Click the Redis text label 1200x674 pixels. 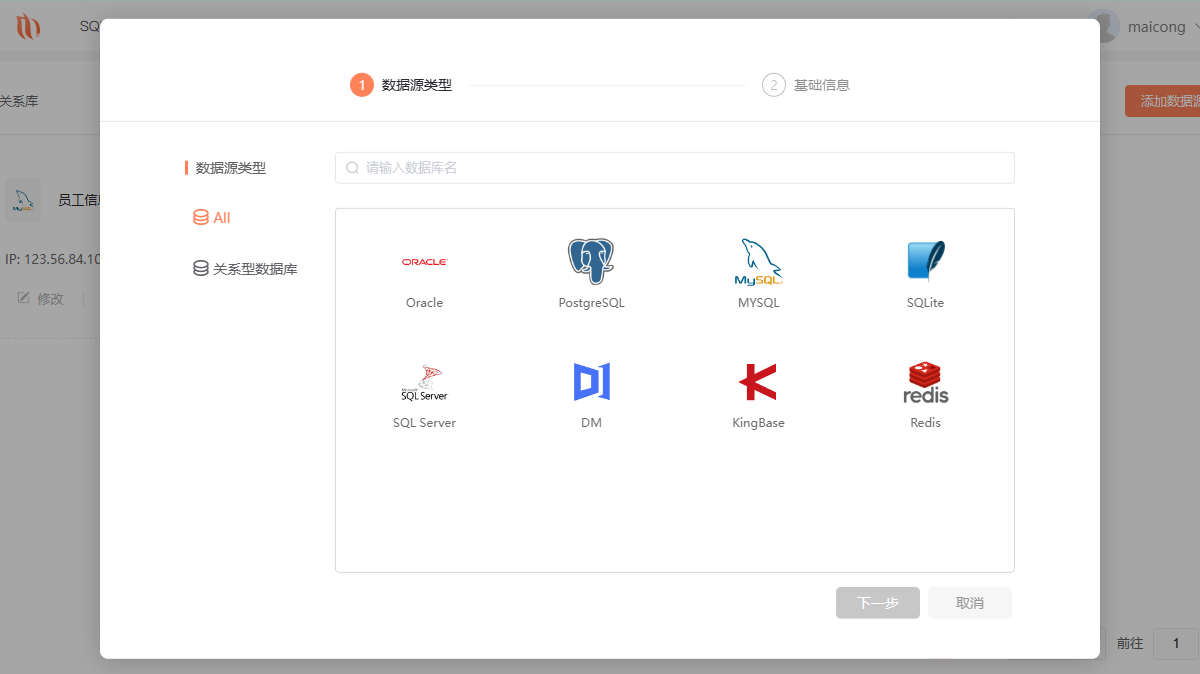(x=925, y=422)
